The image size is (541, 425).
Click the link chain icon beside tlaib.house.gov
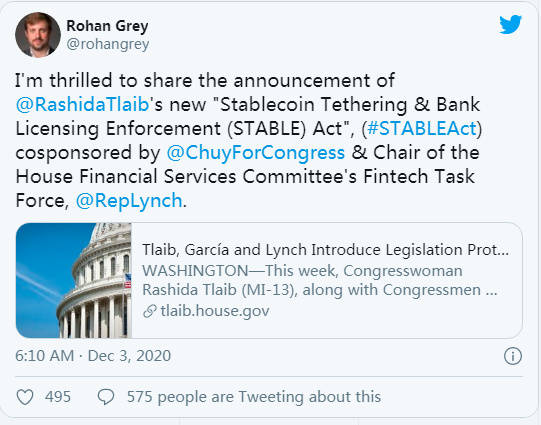(150, 311)
